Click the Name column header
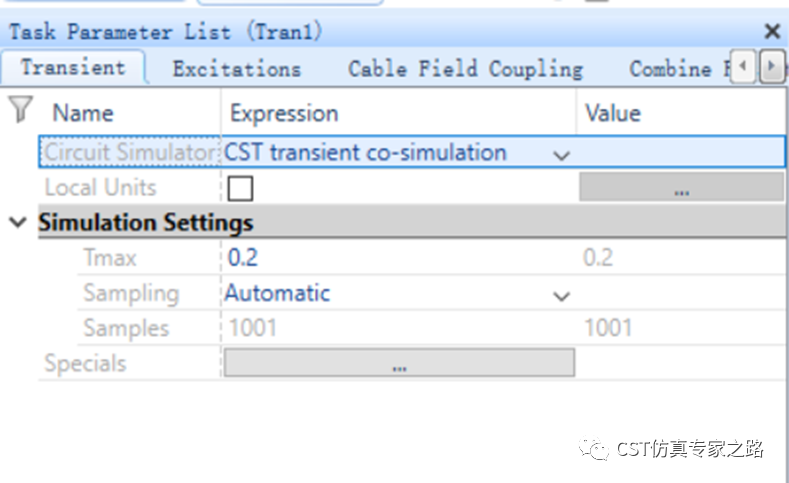 click(x=83, y=113)
